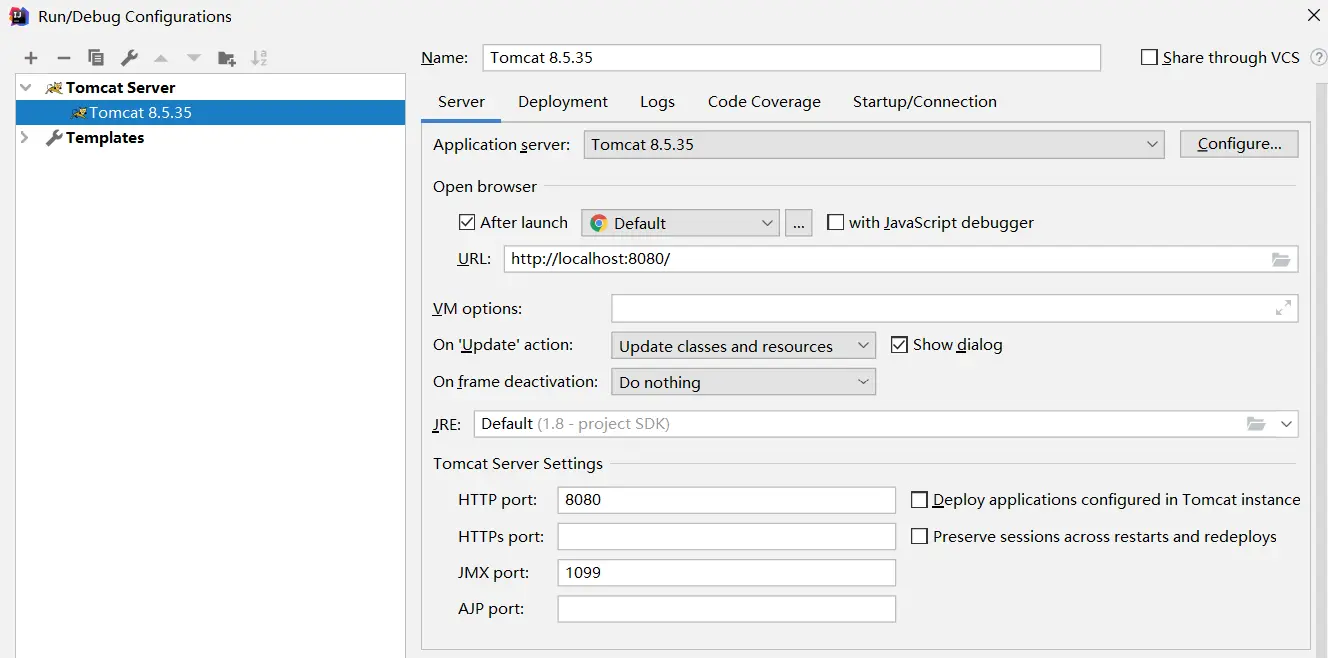Click in the URL field
This screenshot has height=658, width=1328.
click(901, 259)
